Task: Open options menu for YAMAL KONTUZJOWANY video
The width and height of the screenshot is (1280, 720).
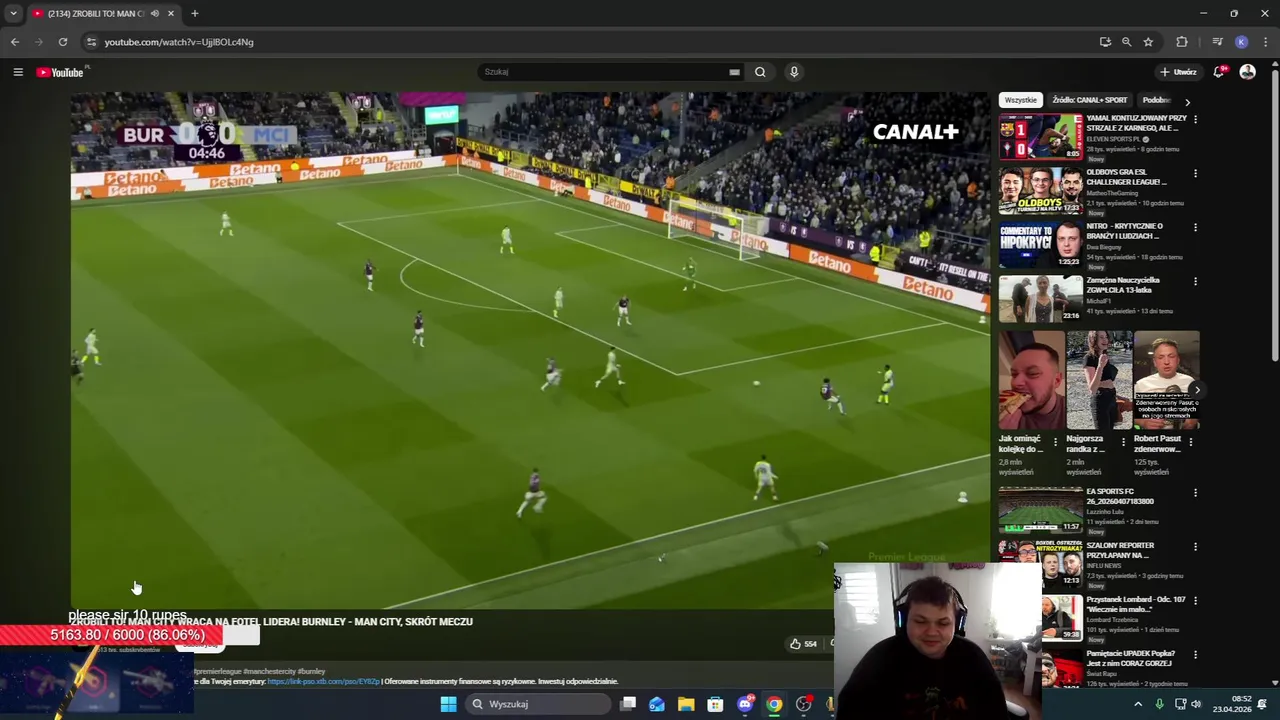Action: click(1195, 119)
